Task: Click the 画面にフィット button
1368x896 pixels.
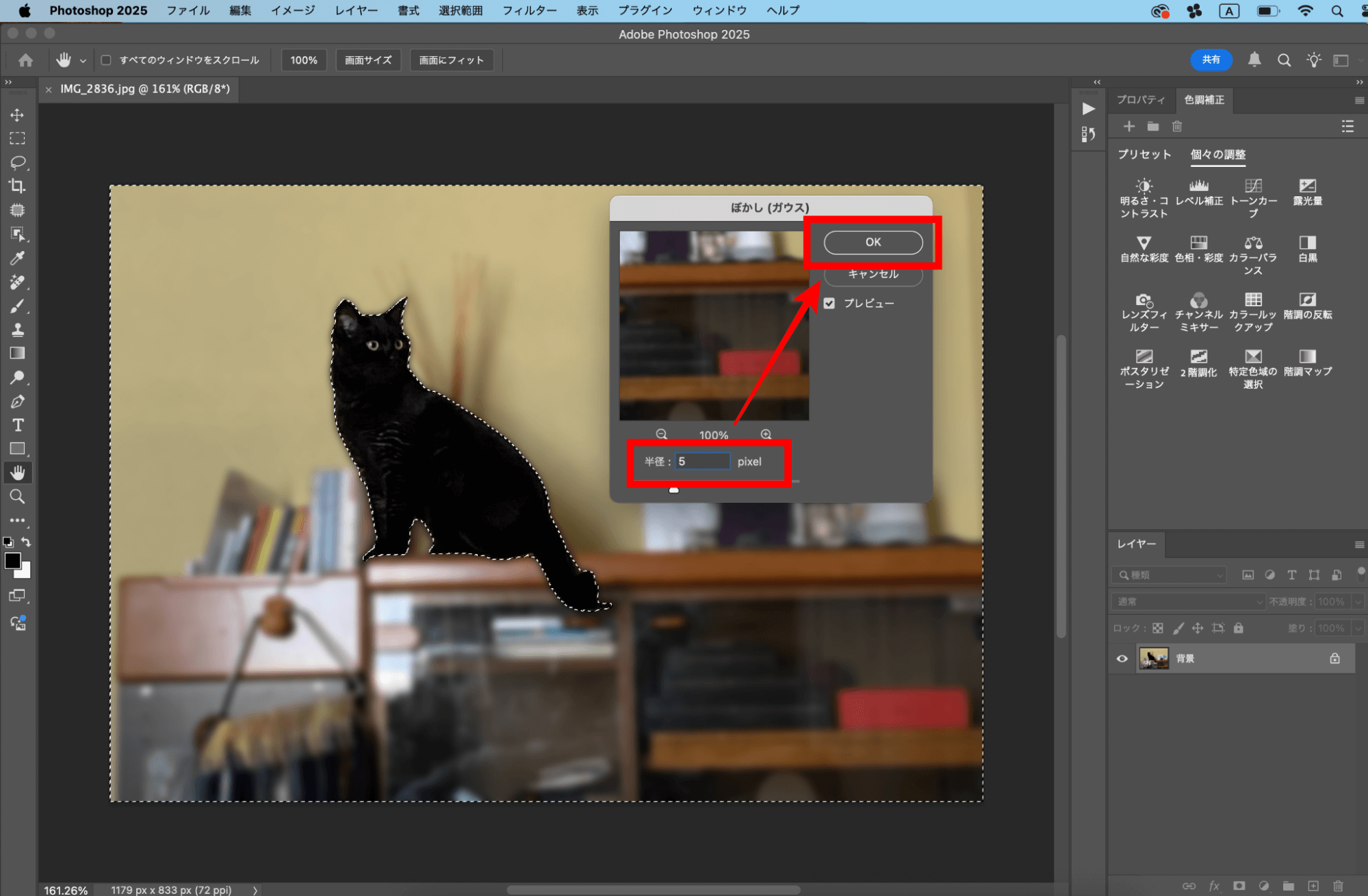Action: (451, 60)
